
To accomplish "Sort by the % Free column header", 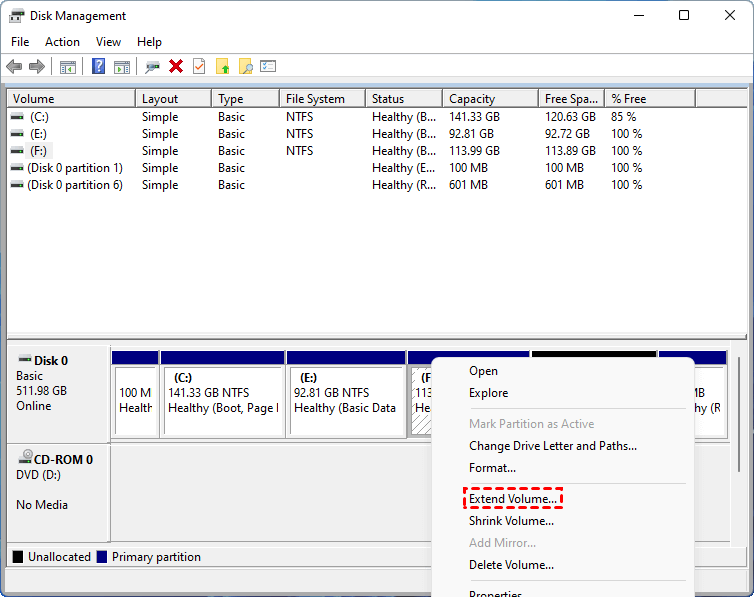I will click(650, 99).
